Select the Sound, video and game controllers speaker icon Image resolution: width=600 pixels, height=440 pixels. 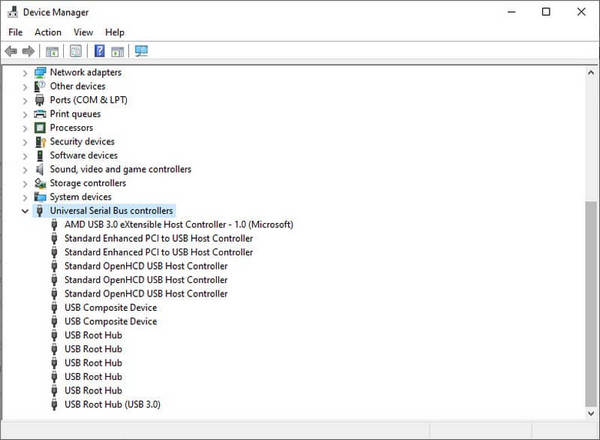[x=40, y=169]
